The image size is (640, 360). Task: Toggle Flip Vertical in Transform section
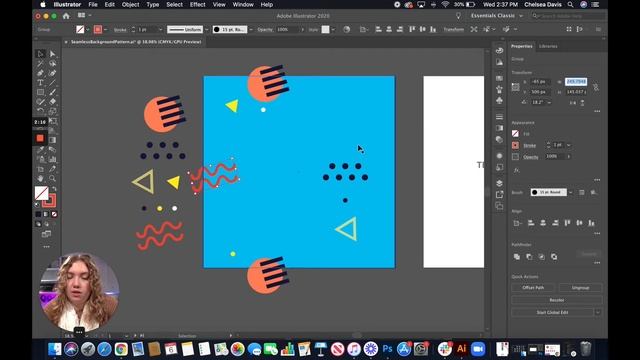click(582, 102)
